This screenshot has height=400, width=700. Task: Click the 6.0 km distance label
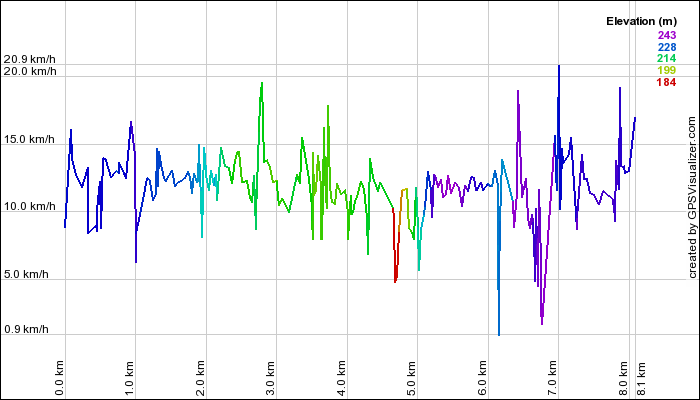[x=482, y=378]
